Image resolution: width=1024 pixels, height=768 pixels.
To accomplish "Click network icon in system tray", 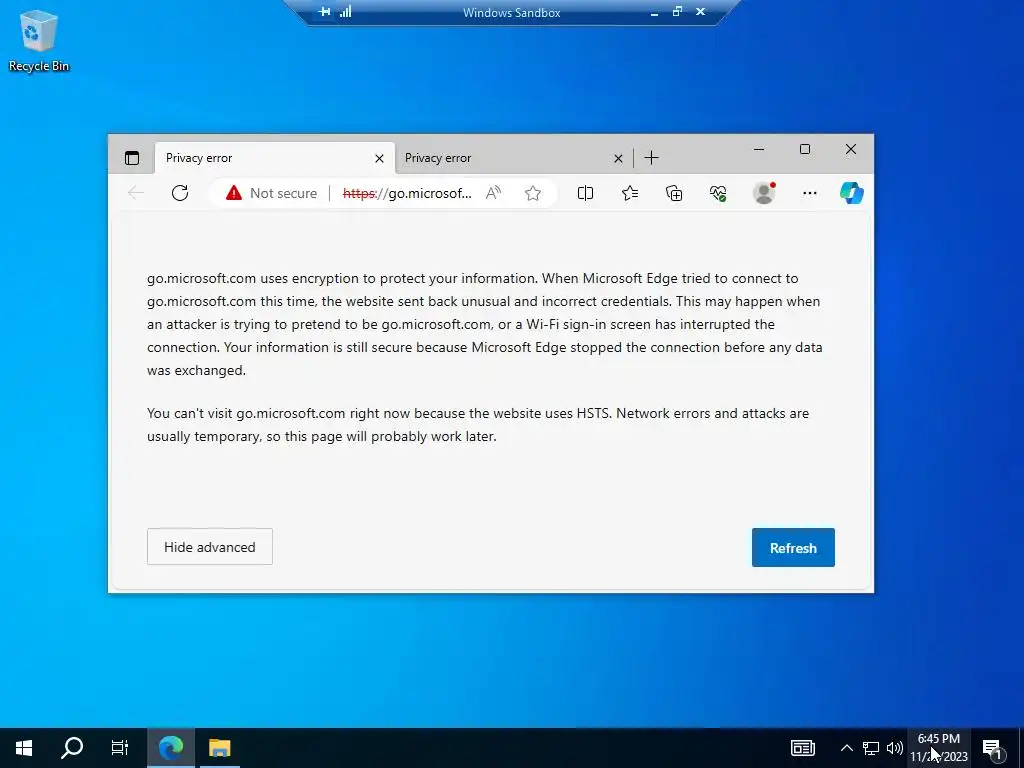I will 871,748.
